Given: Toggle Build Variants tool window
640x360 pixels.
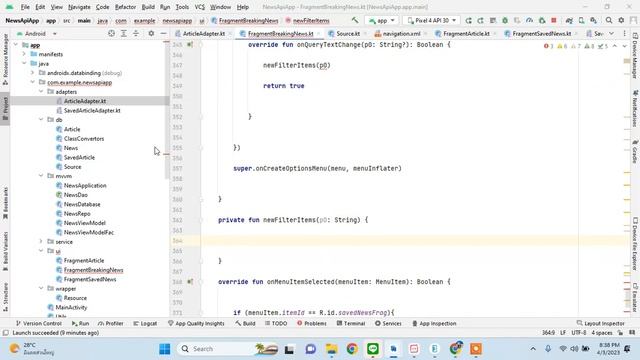Looking at the screenshot, I should [5, 251].
